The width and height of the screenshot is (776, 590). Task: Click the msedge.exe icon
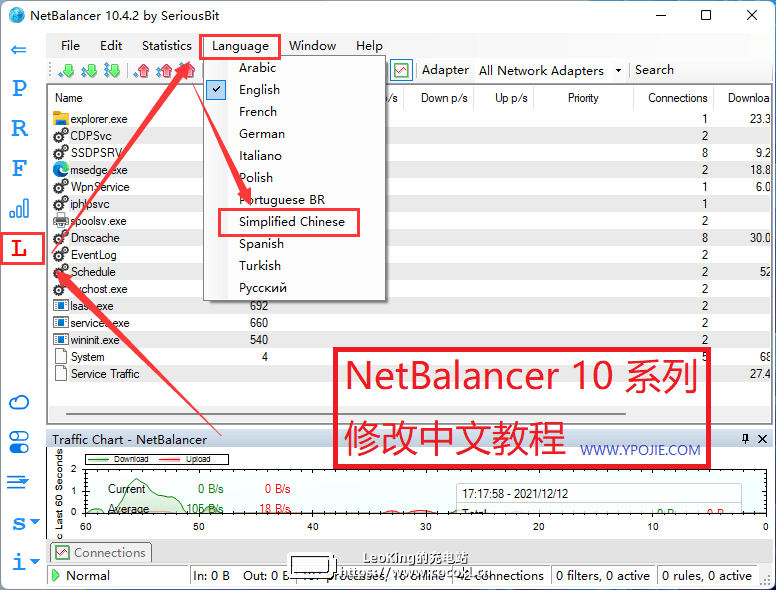[x=60, y=169]
